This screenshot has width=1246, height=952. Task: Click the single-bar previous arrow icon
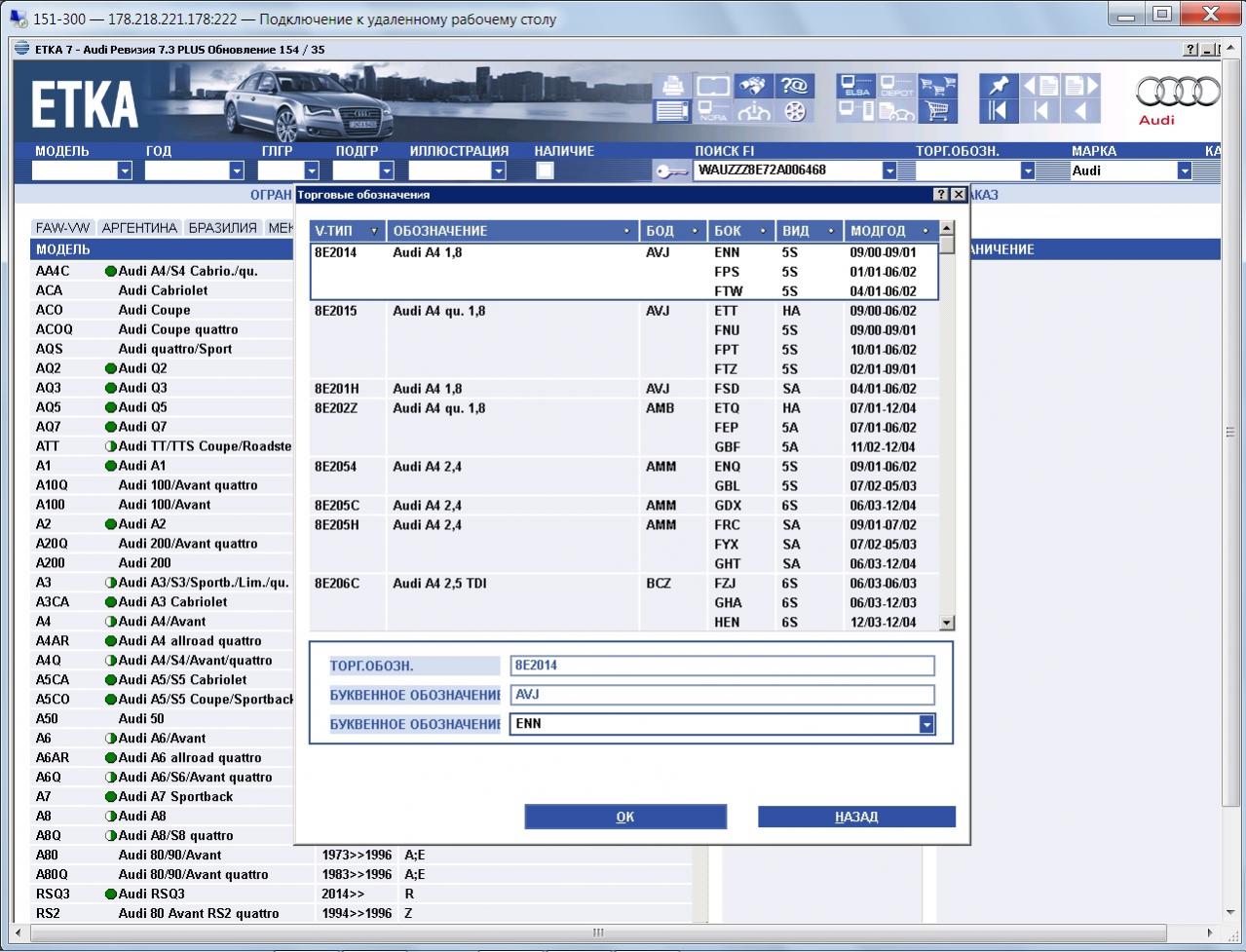pos(1040,111)
